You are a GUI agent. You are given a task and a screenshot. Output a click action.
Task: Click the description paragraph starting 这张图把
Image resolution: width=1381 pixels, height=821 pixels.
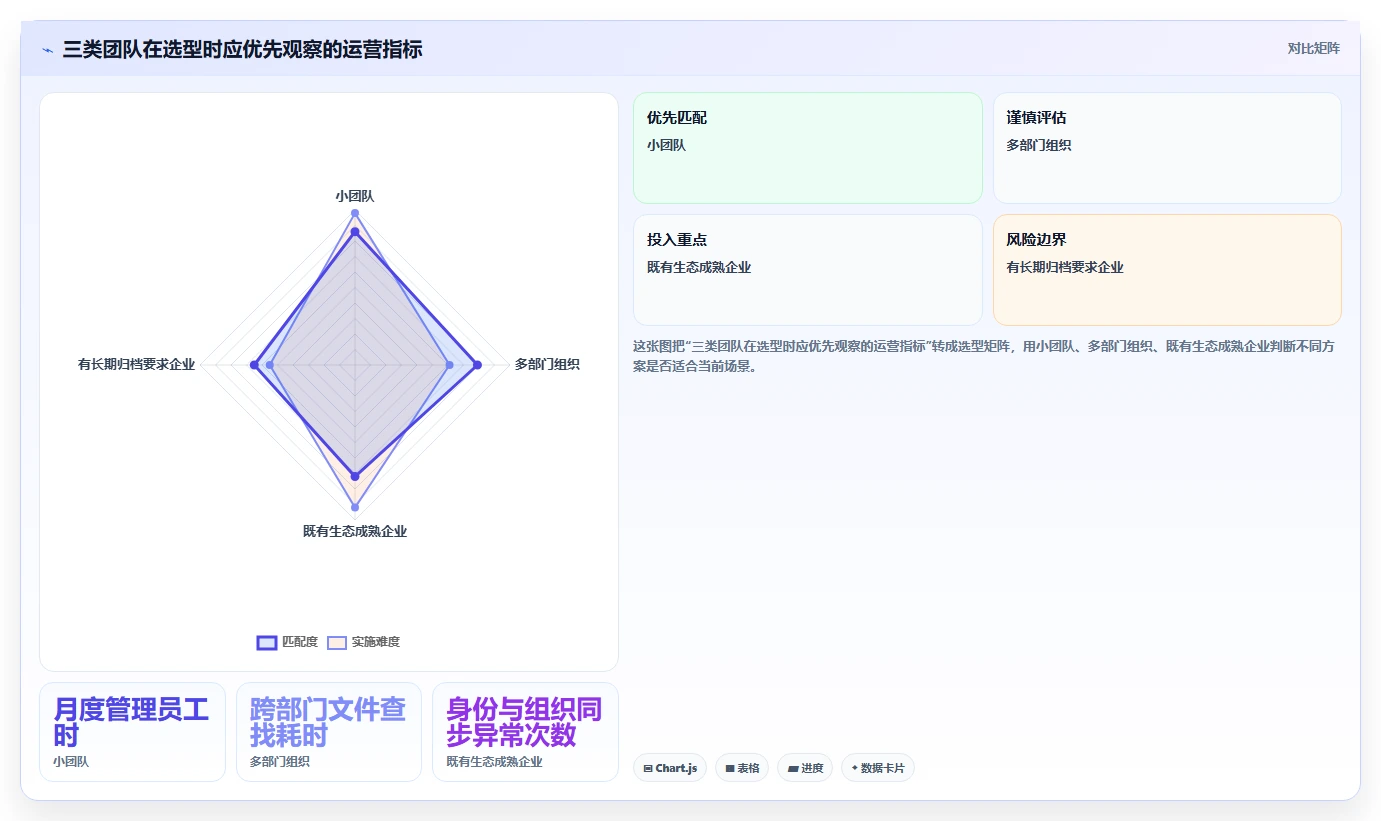coord(986,356)
